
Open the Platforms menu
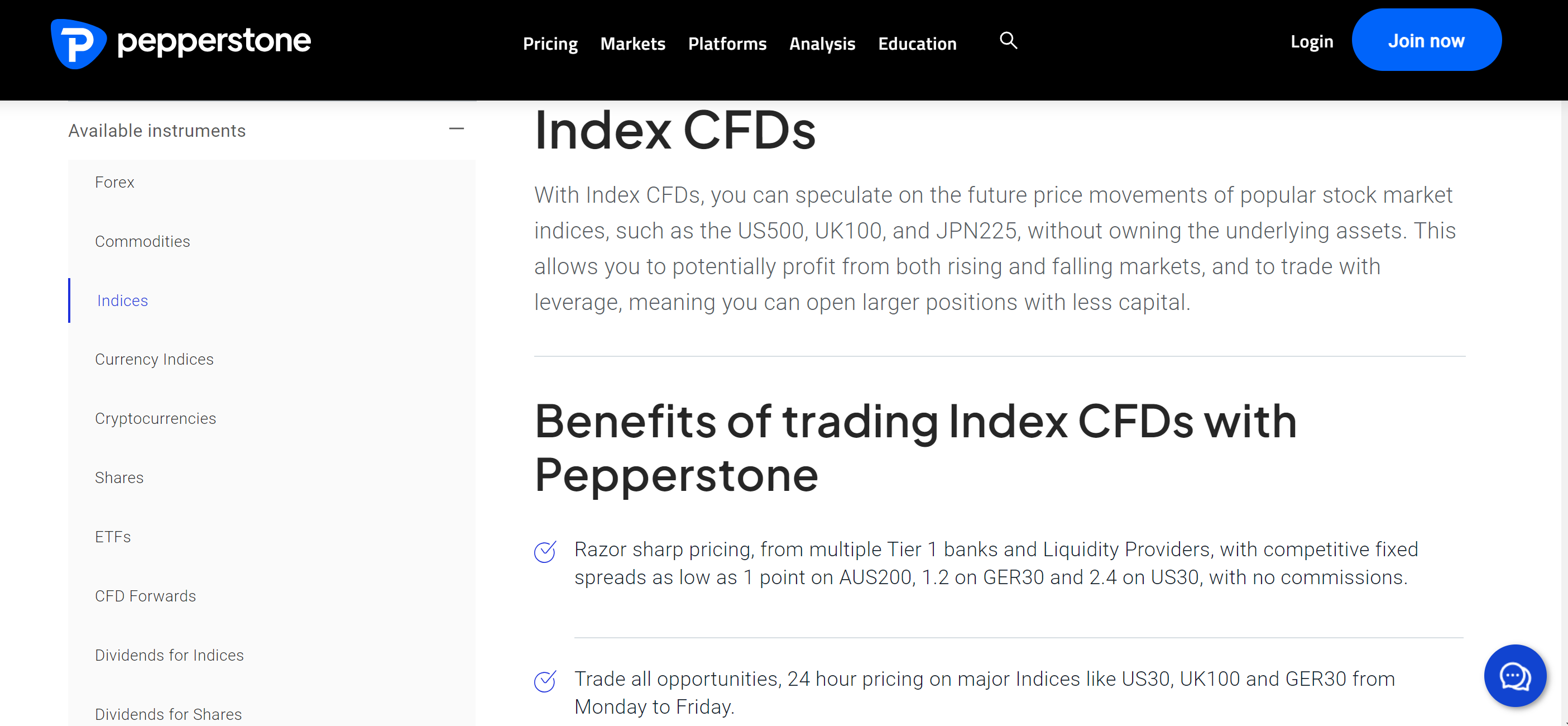pyautogui.click(x=727, y=44)
